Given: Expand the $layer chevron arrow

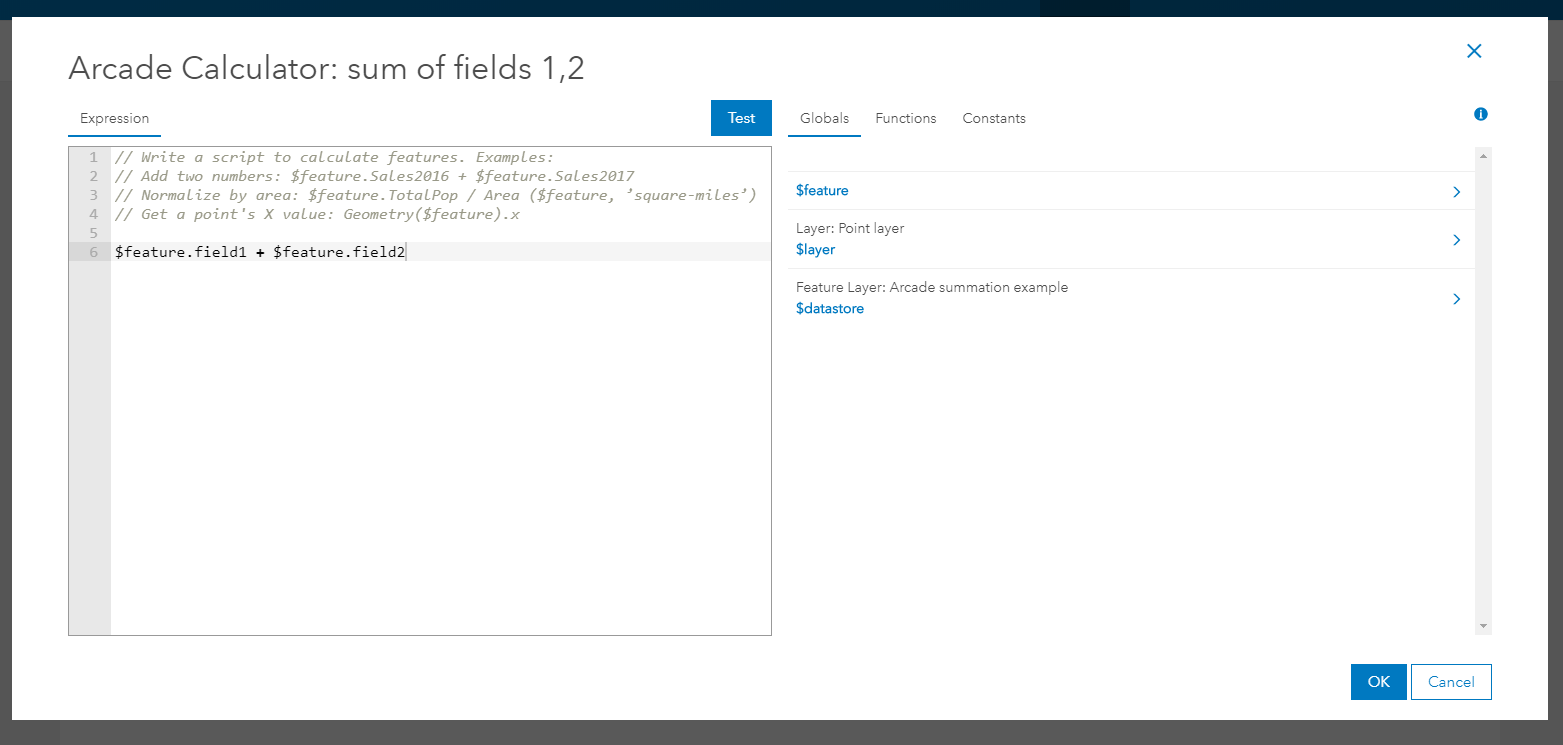Looking at the screenshot, I should 1456,240.
